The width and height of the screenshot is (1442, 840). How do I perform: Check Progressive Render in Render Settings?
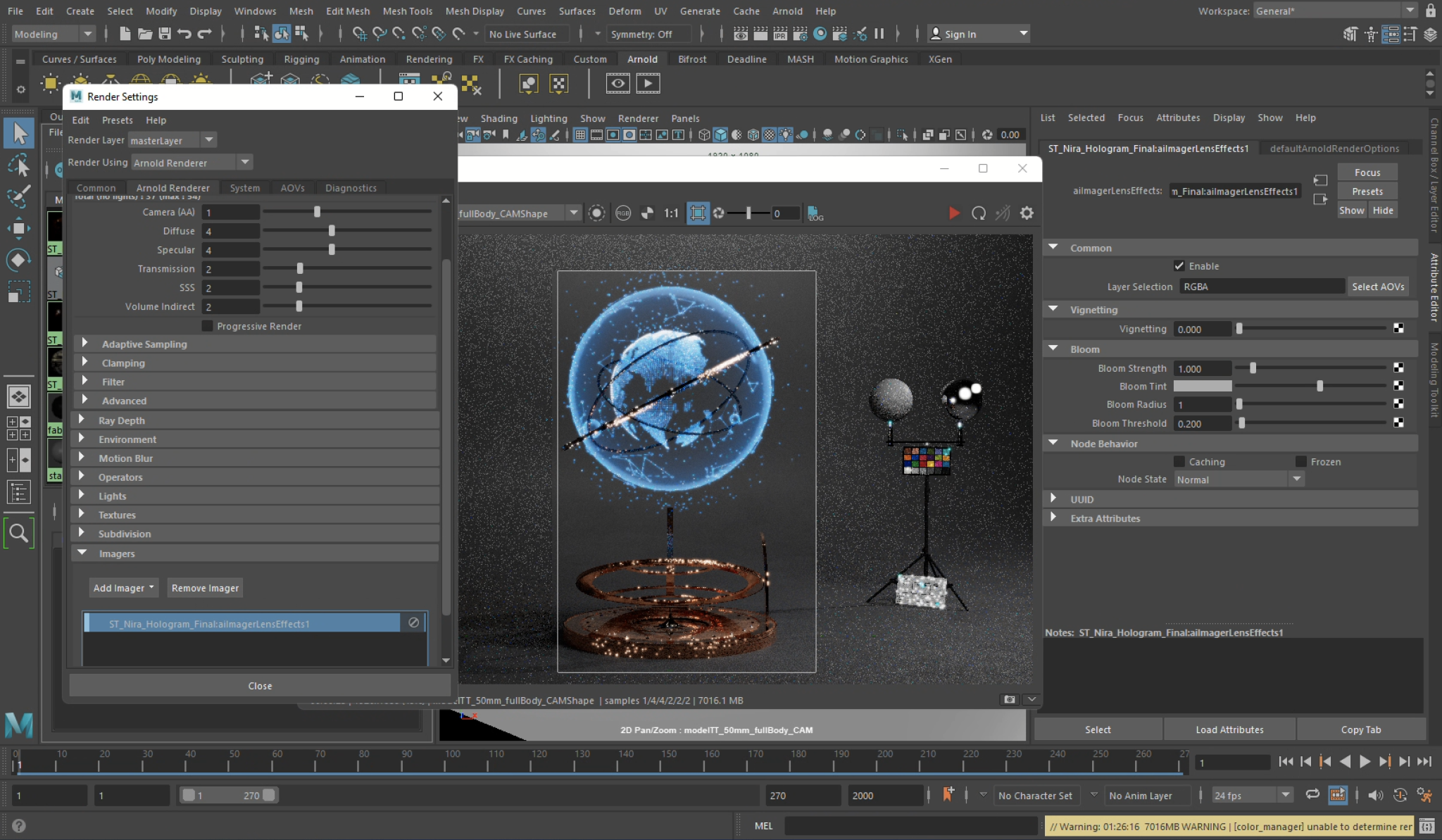207,325
